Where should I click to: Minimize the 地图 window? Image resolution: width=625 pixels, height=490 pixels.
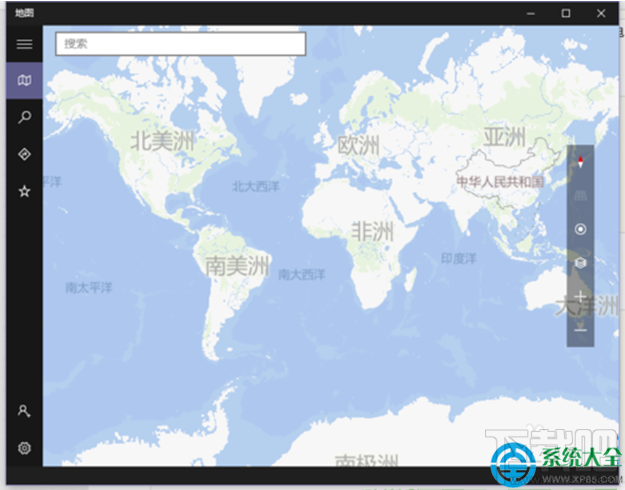point(531,14)
